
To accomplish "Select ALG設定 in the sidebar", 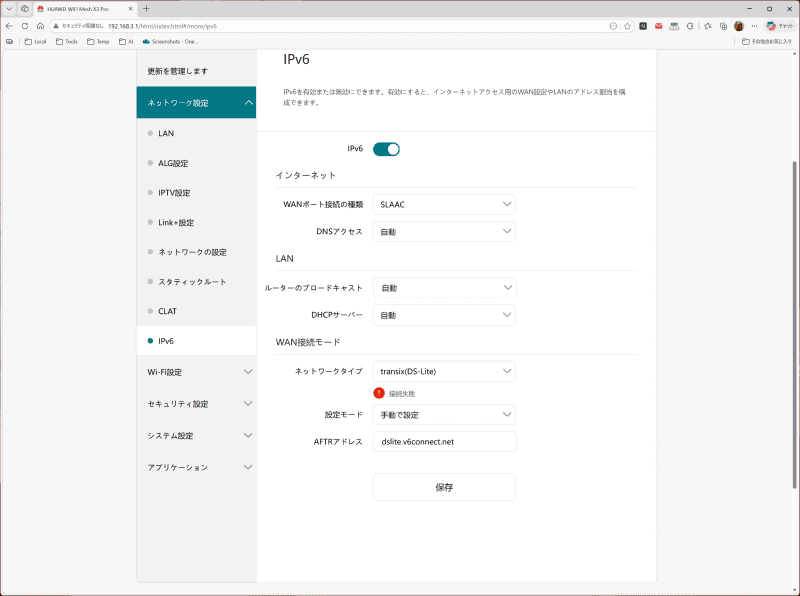I will (x=196, y=163).
